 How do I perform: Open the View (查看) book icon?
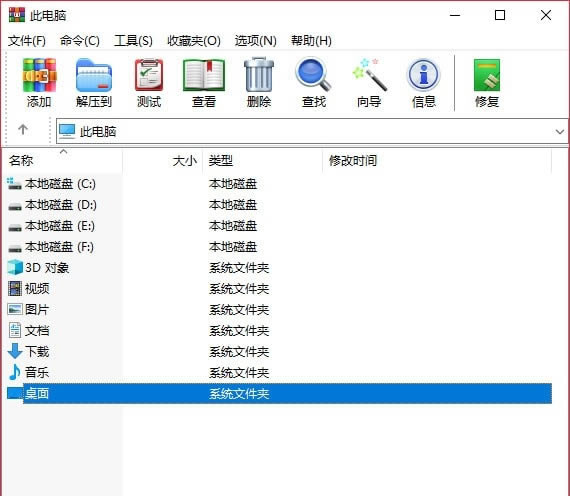[204, 75]
